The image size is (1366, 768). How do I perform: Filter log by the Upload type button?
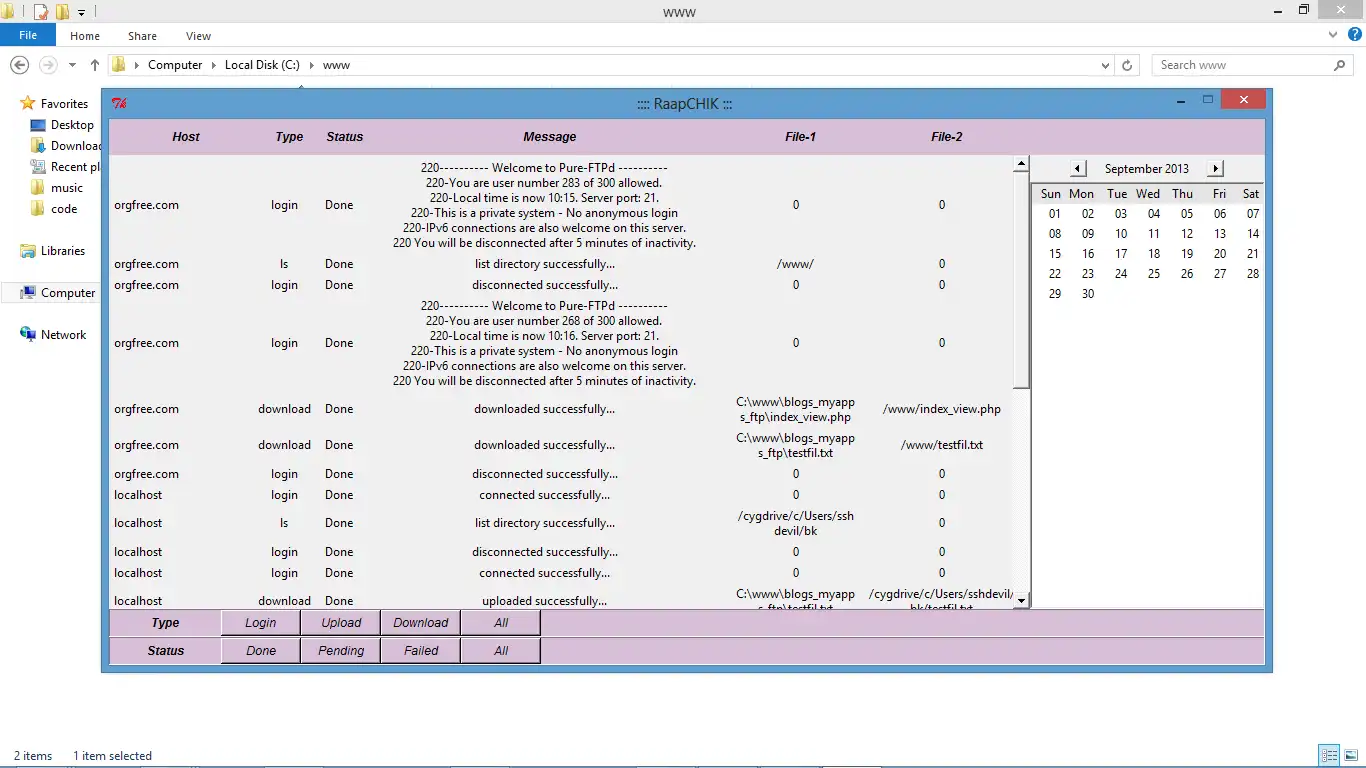(341, 623)
